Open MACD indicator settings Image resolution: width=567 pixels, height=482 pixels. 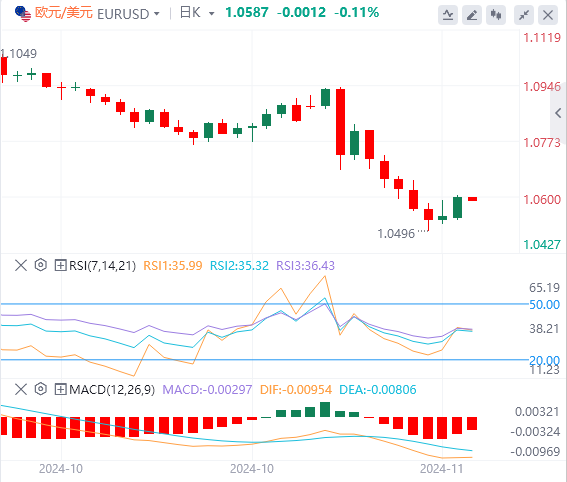click(41, 389)
